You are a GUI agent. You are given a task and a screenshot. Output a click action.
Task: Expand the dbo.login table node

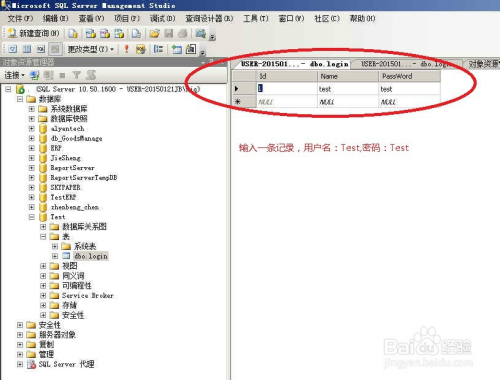[x=55, y=256]
